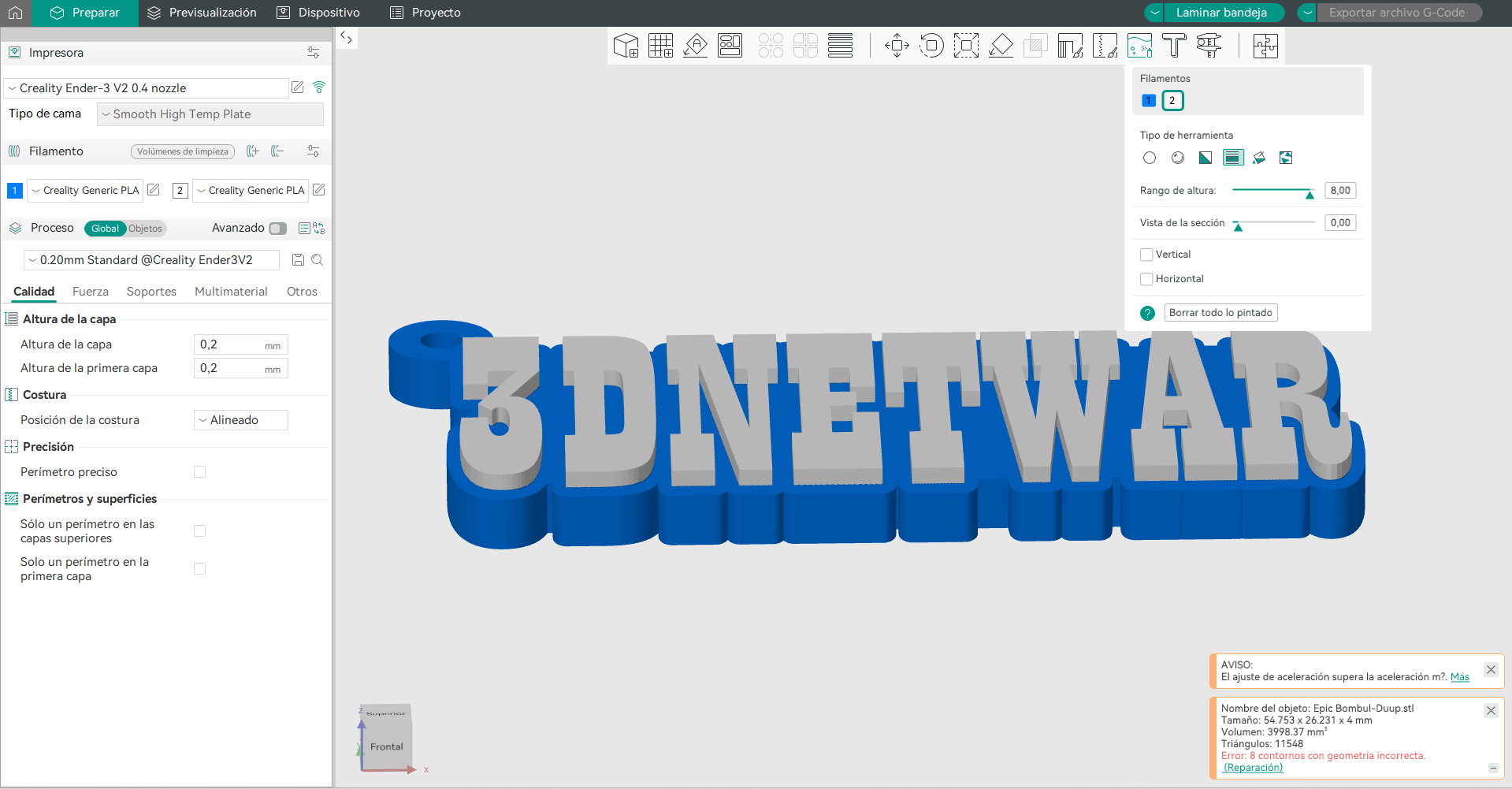The image size is (1512, 789).
Task: Open Impresora settings sliders icon
Action: point(313,53)
